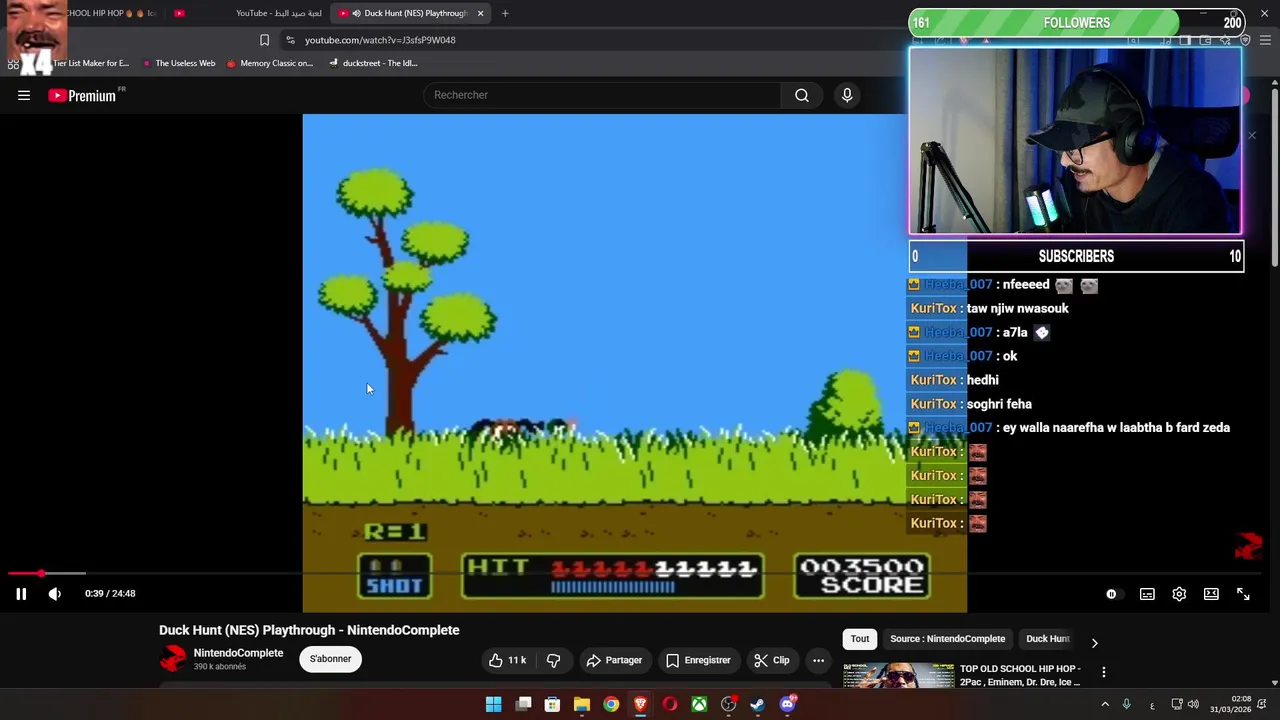The image size is (1280, 720).
Task: Open The Useless Web bookmark
Action: 179,63
